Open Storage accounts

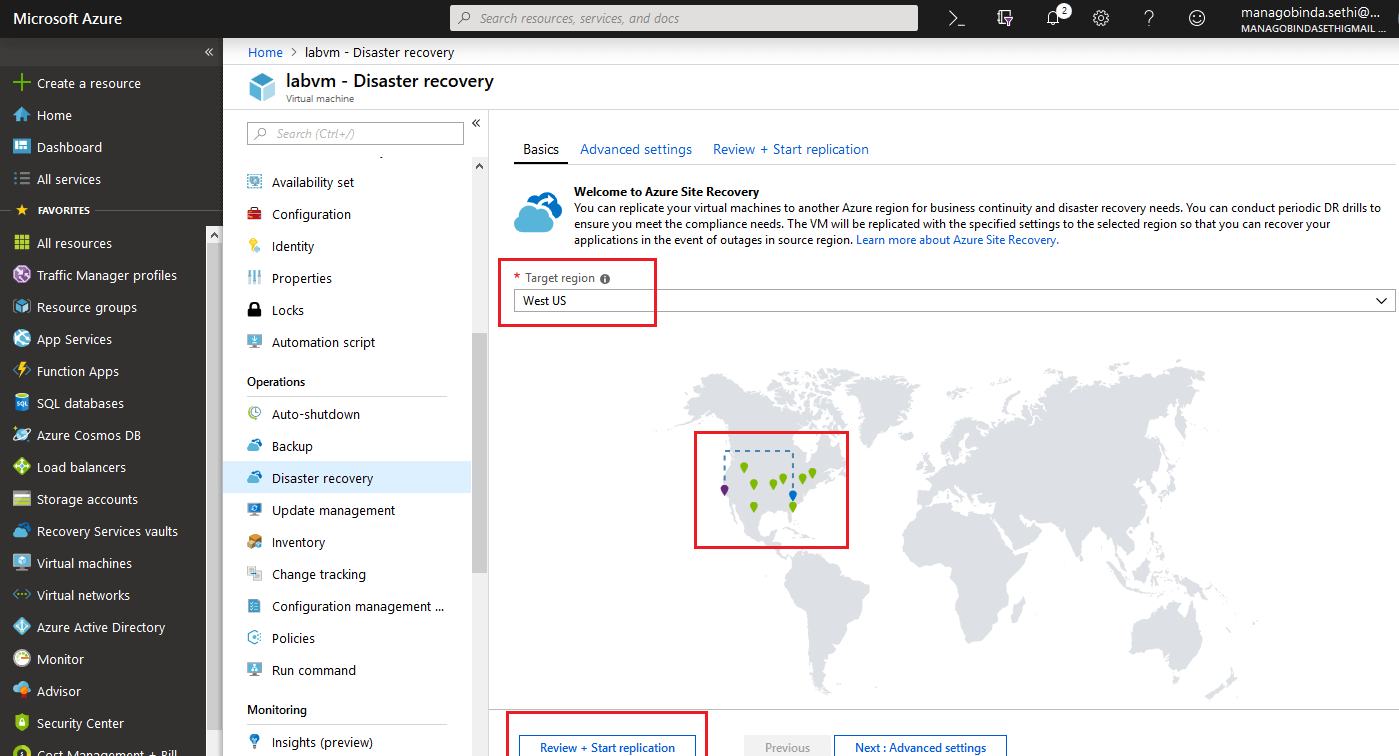click(x=87, y=499)
